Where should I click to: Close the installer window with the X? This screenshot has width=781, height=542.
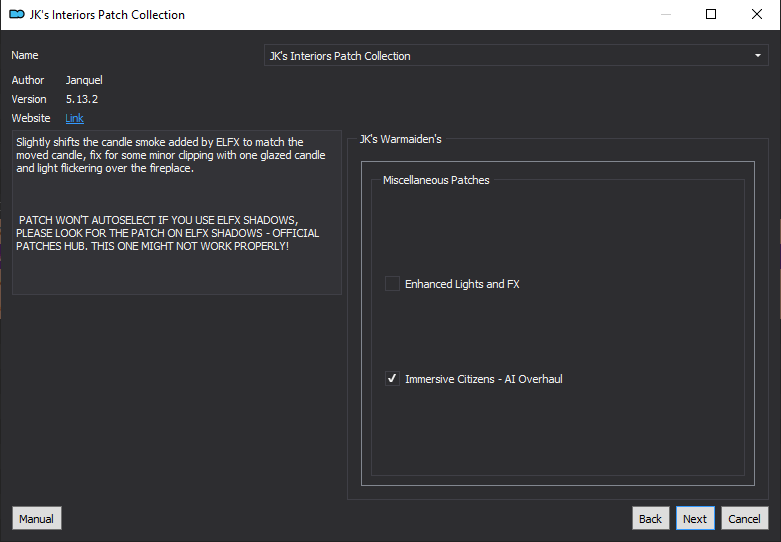point(757,14)
